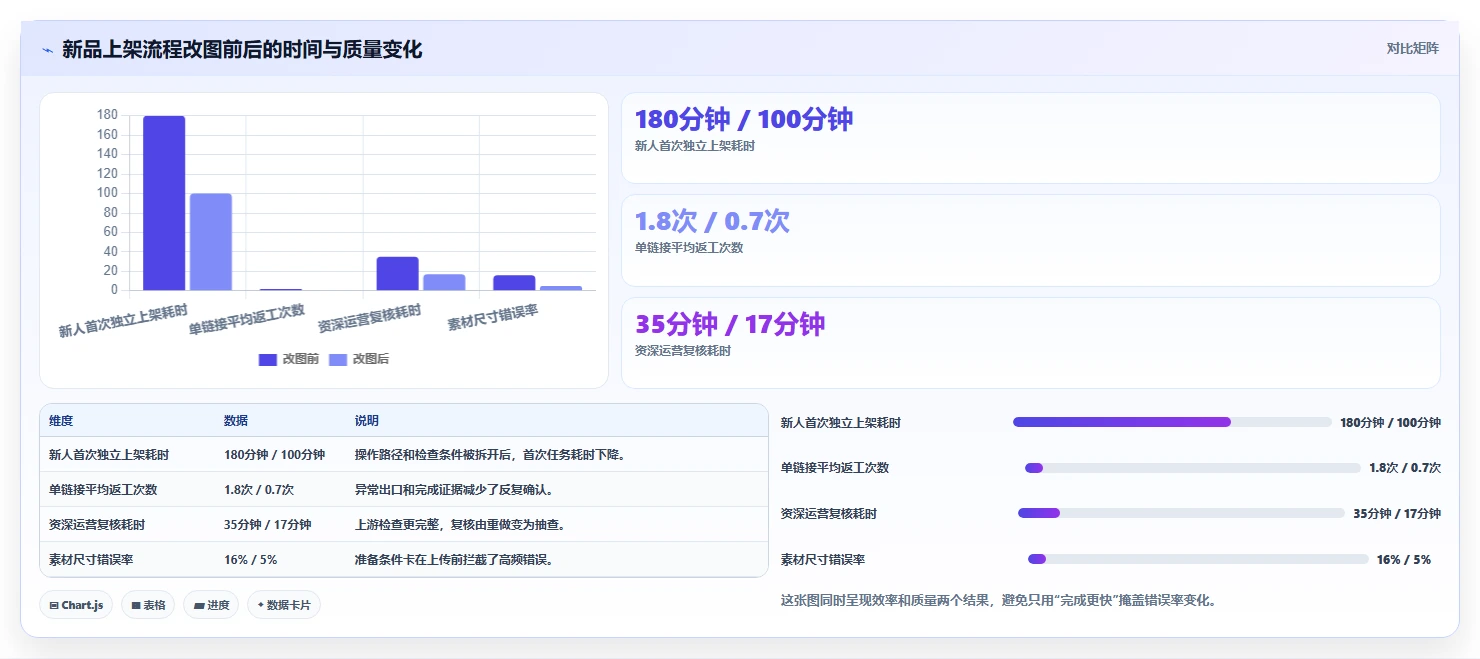Viewport: 1480px width, 659px height.
Task: Click the Chart.js tag
Action: click(x=76, y=605)
